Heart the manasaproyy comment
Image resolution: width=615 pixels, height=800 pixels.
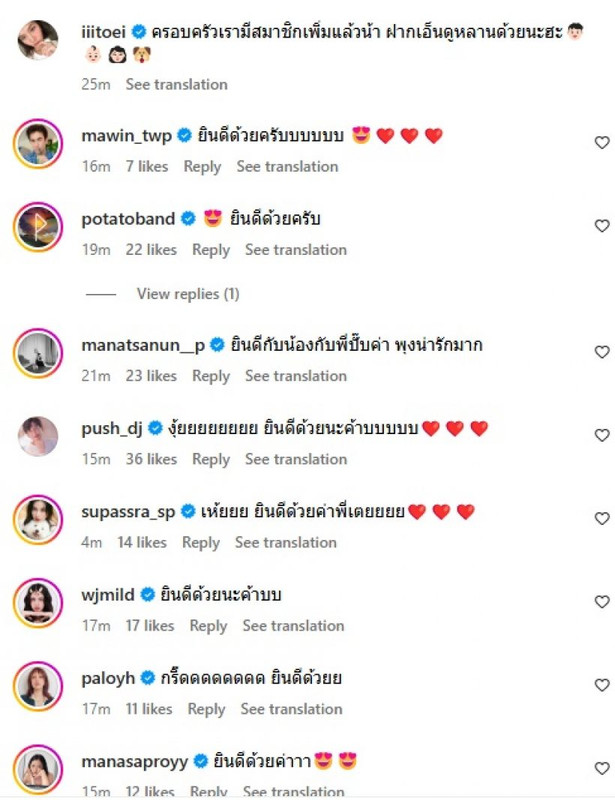tap(602, 768)
